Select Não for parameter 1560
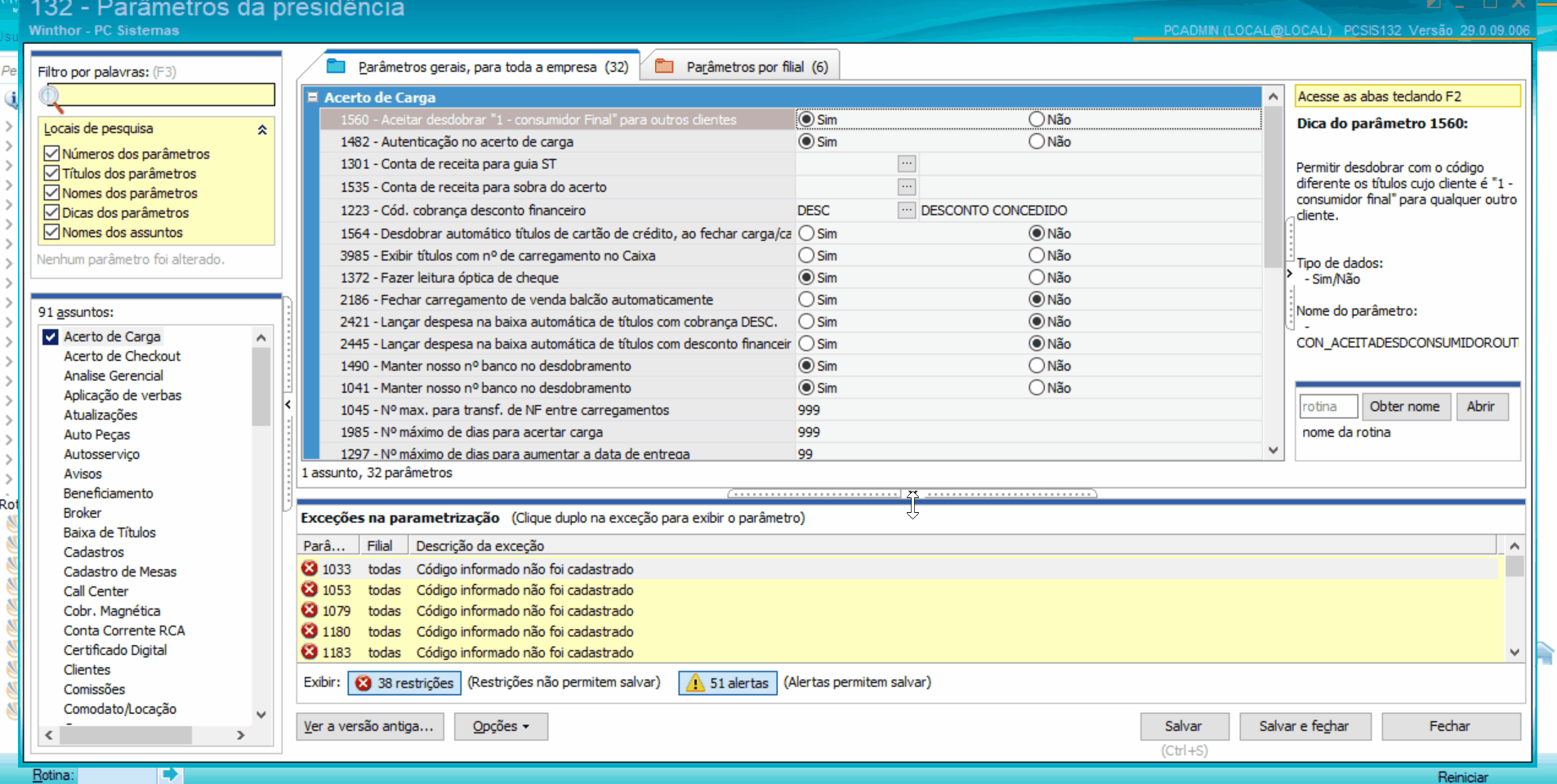The width and height of the screenshot is (1557, 784). tap(1037, 119)
